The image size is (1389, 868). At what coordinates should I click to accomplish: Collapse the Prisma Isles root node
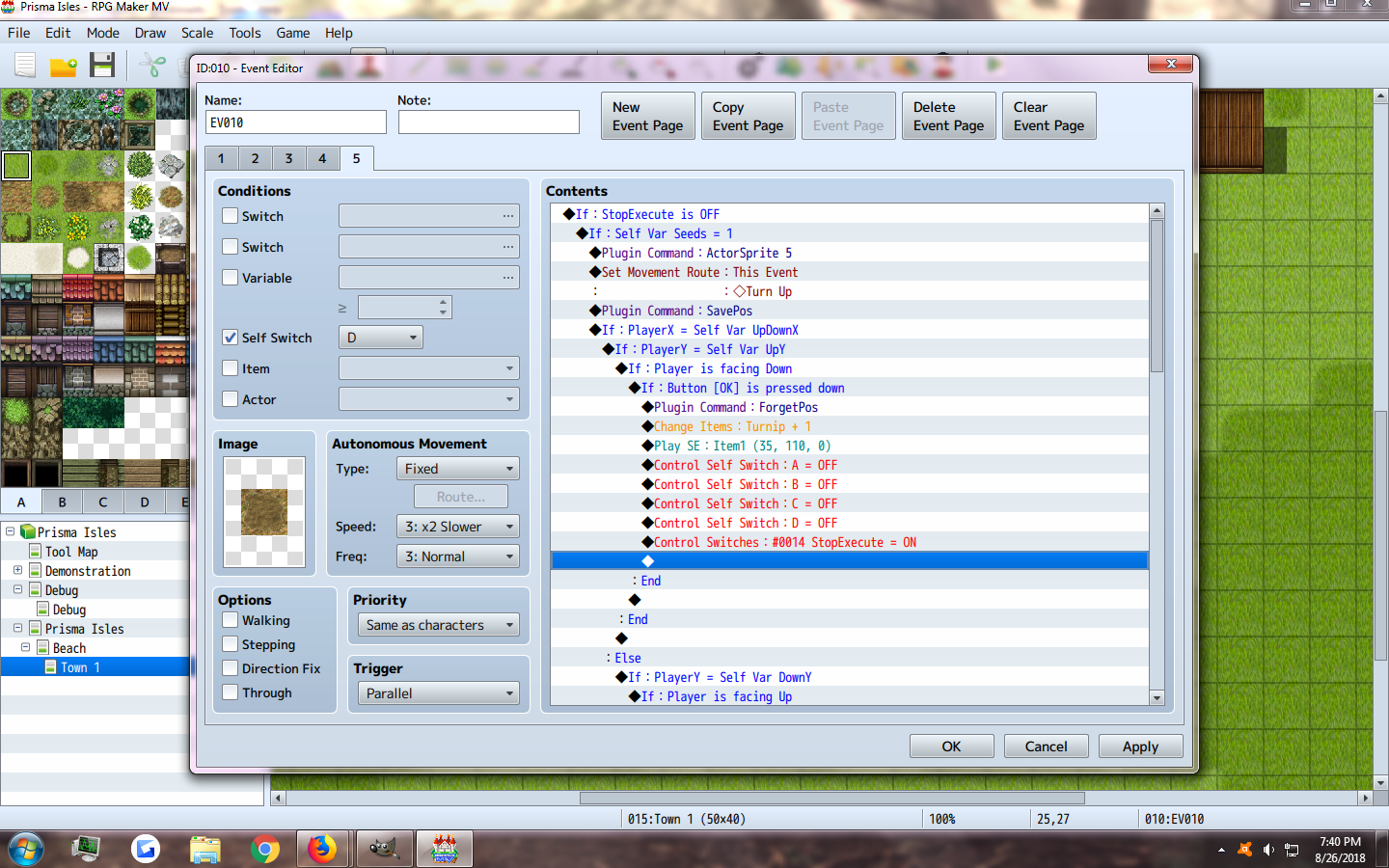pyautogui.click(x=10, y=531)
